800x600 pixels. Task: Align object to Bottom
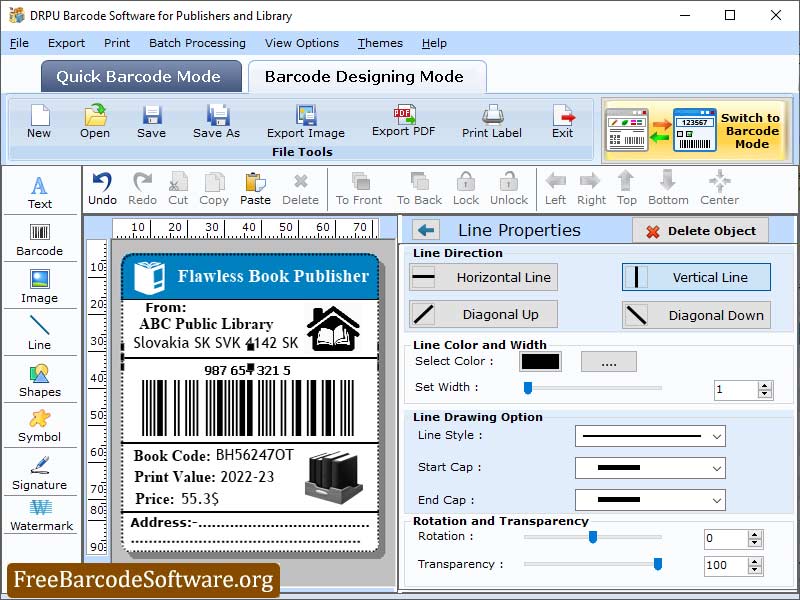point(668,189)
